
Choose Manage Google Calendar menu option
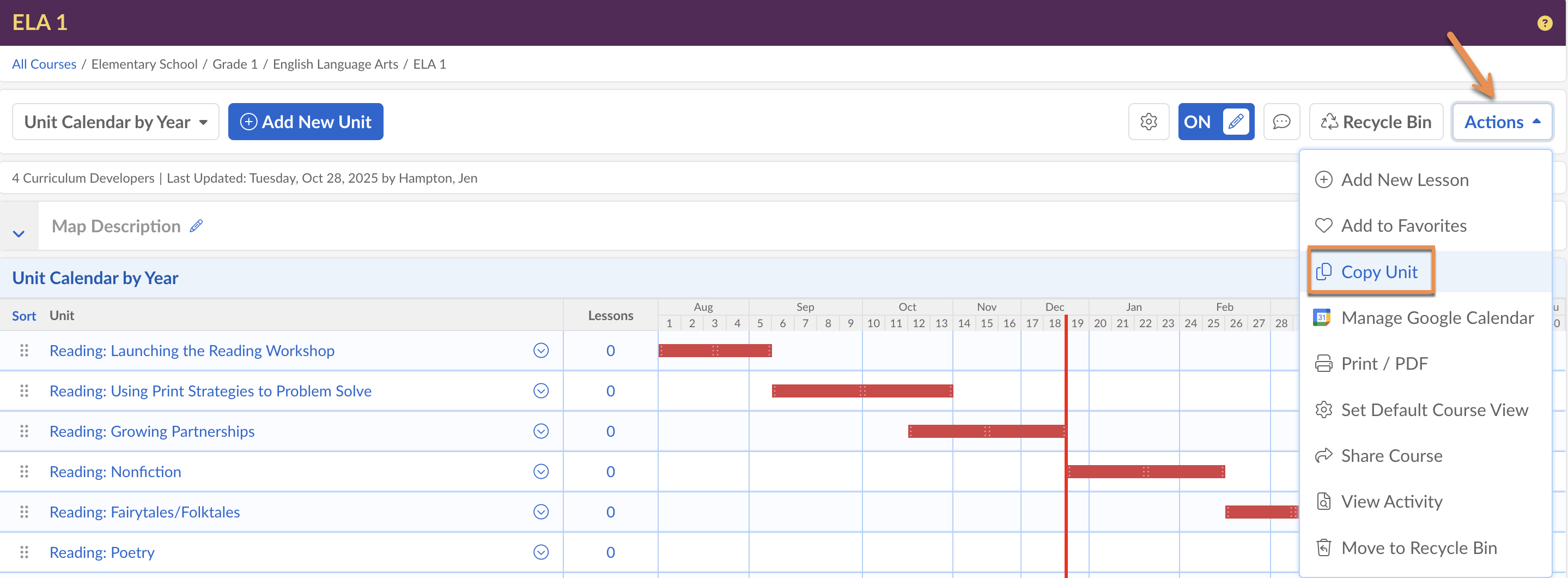(x=1437, y=317)
